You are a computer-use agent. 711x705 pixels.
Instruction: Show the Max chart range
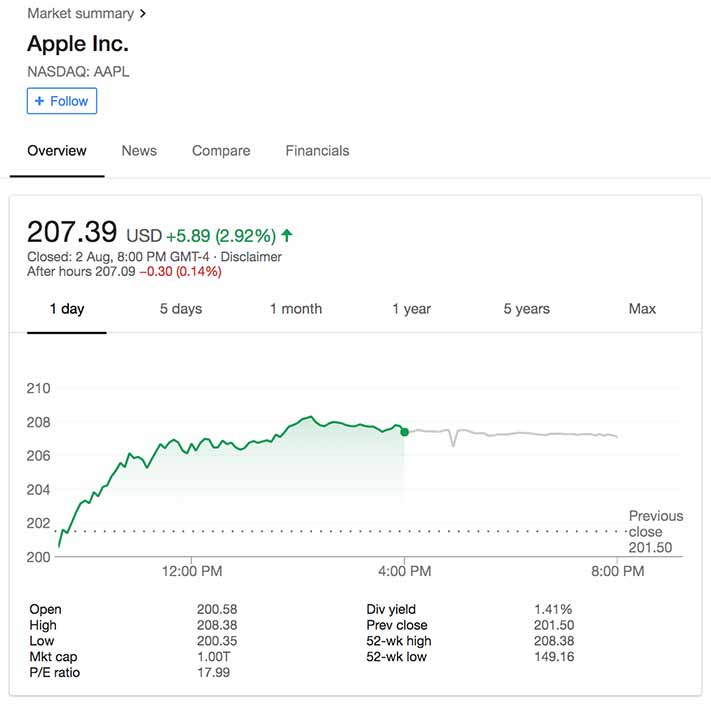(x=642, y=309)
